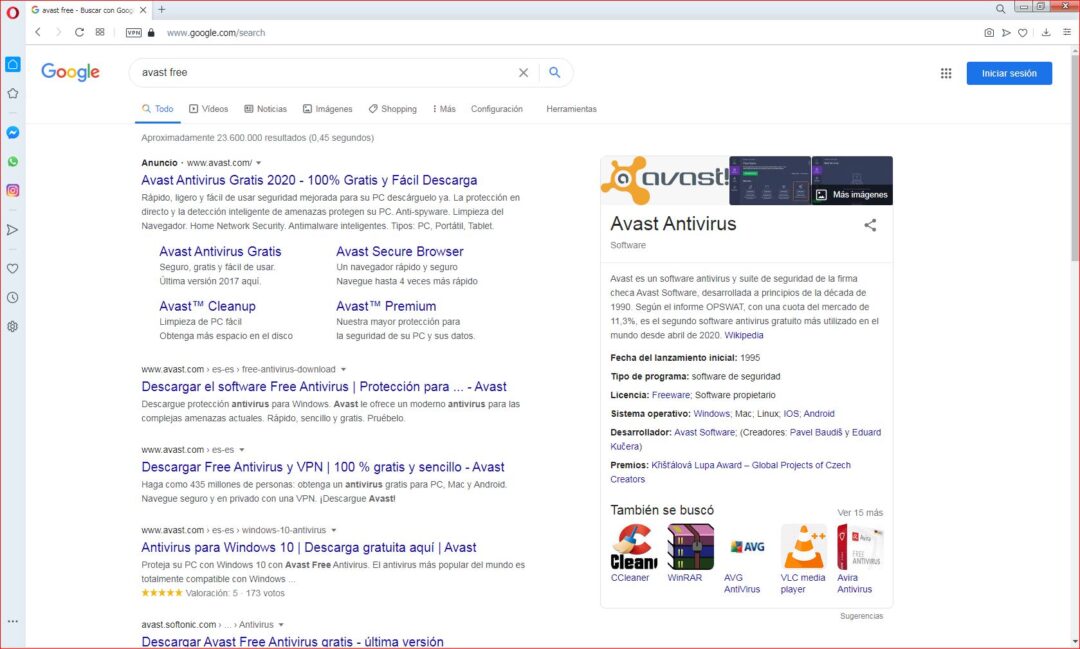Share the Avast Antivirus knowledge panel
The height and width of the screenshot is (649, 1080).
[870, 225]
